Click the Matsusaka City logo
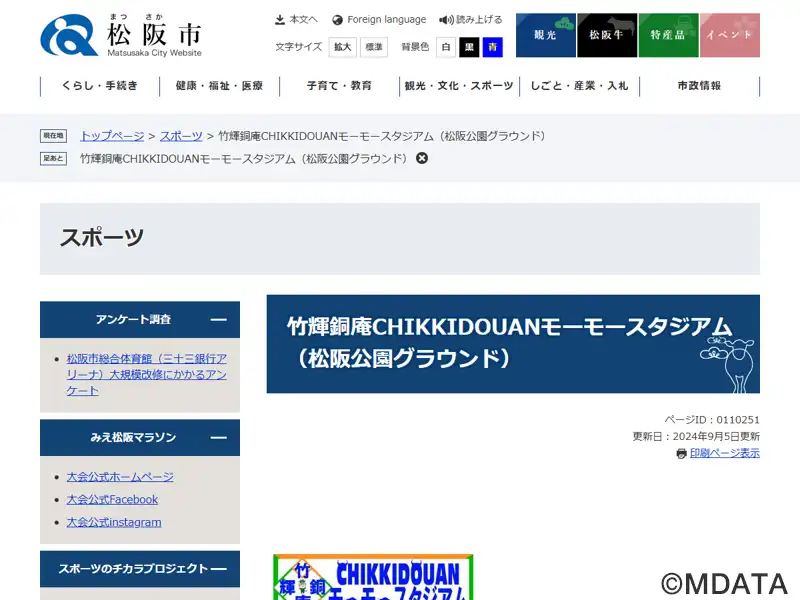 [x=121, y=35]
